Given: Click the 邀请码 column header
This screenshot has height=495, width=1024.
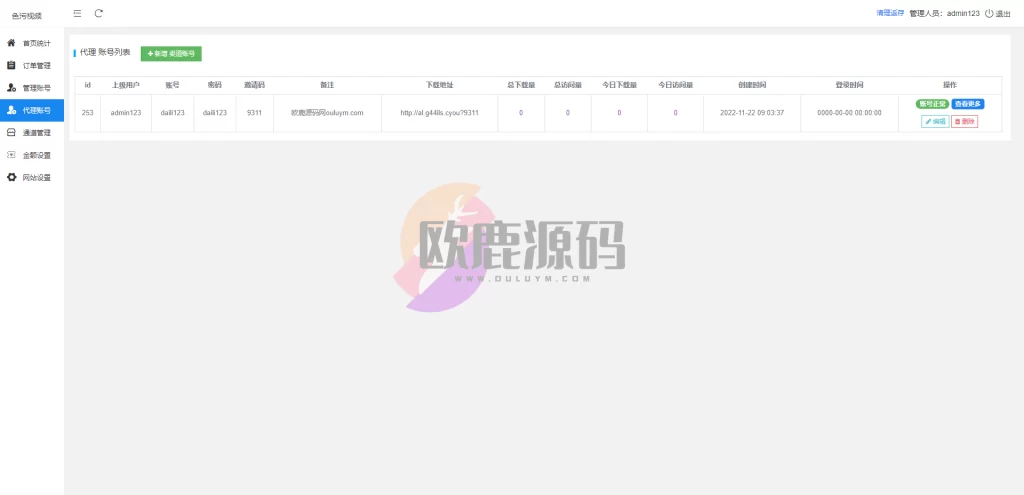Looking at the screenshot, I should (255, 86).
